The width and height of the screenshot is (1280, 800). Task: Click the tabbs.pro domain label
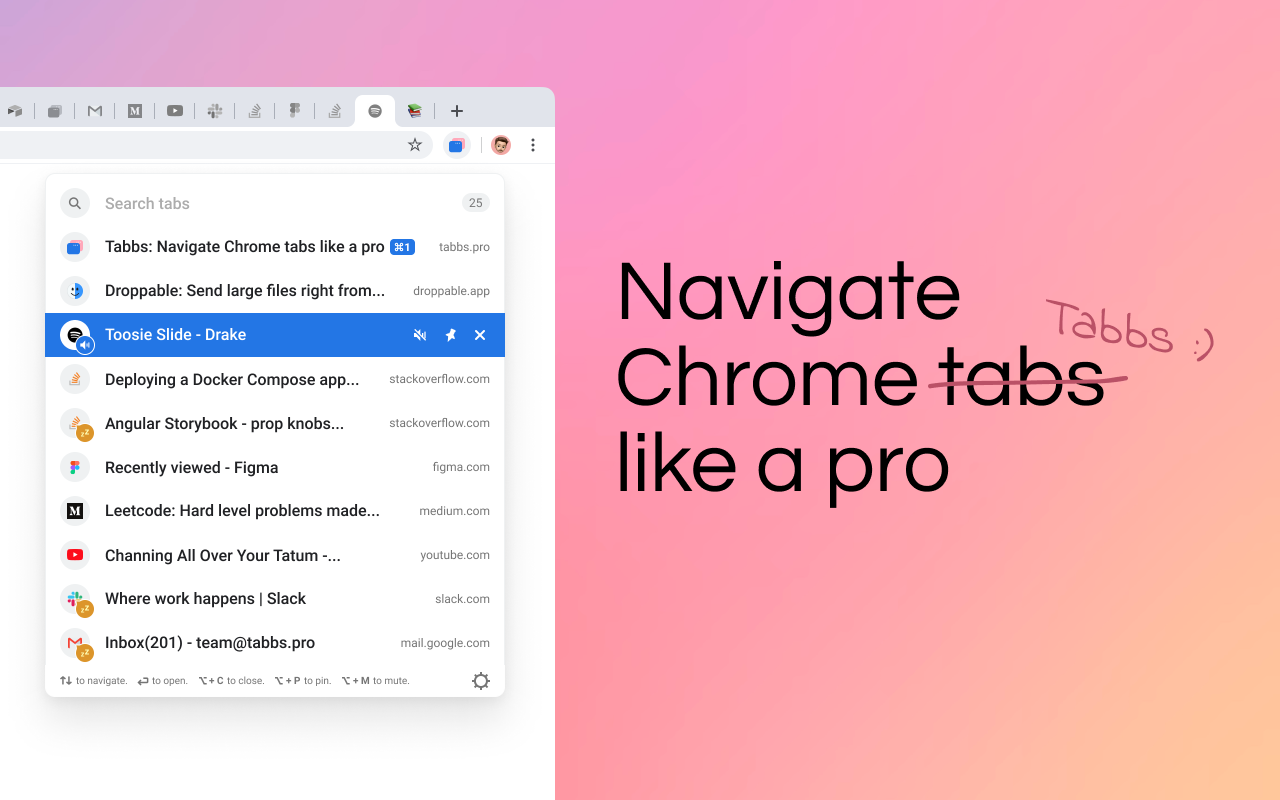(x=464, y=247)
